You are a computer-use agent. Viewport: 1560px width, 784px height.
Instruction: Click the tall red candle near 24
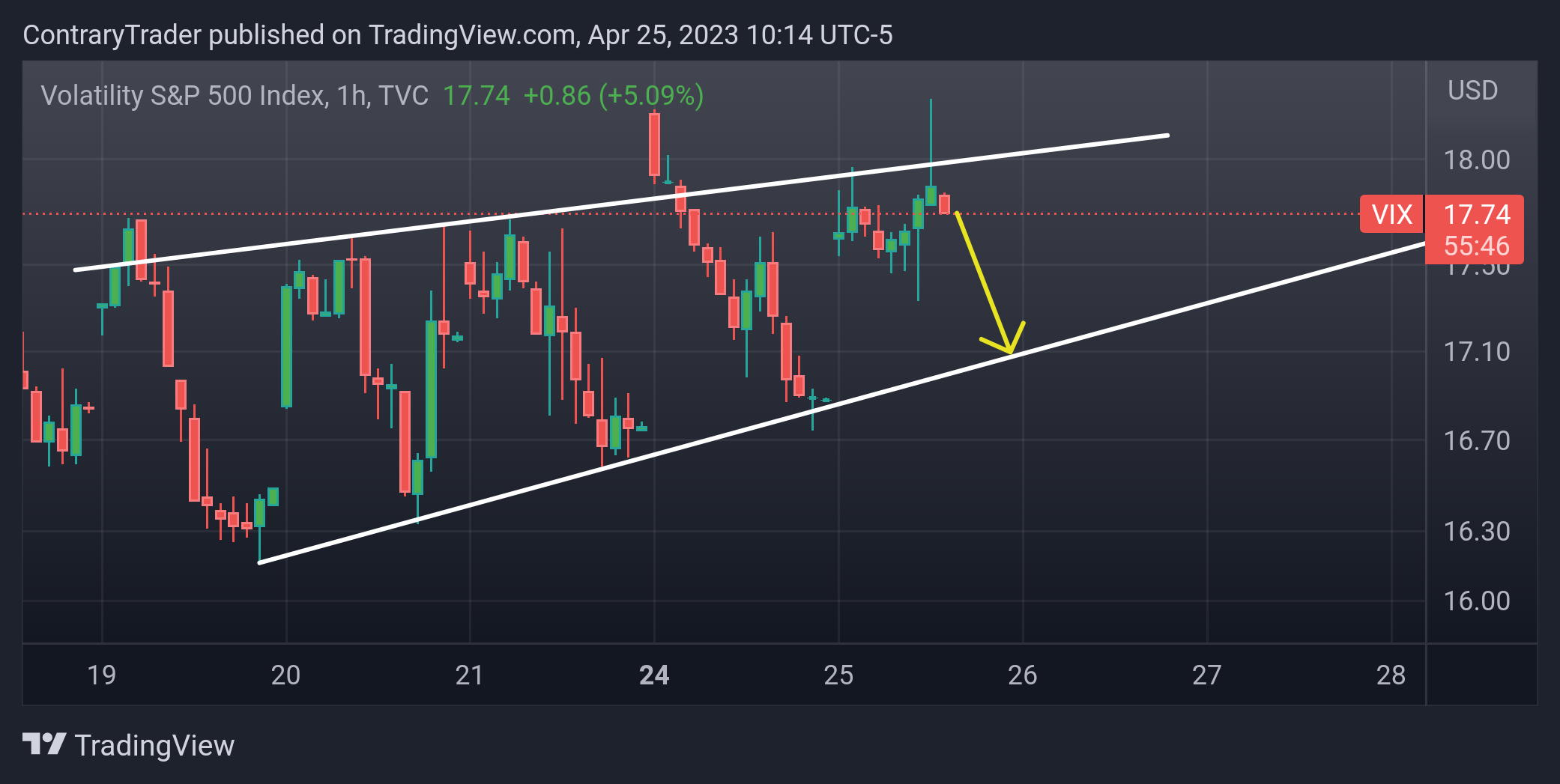[x=654, y=145]
